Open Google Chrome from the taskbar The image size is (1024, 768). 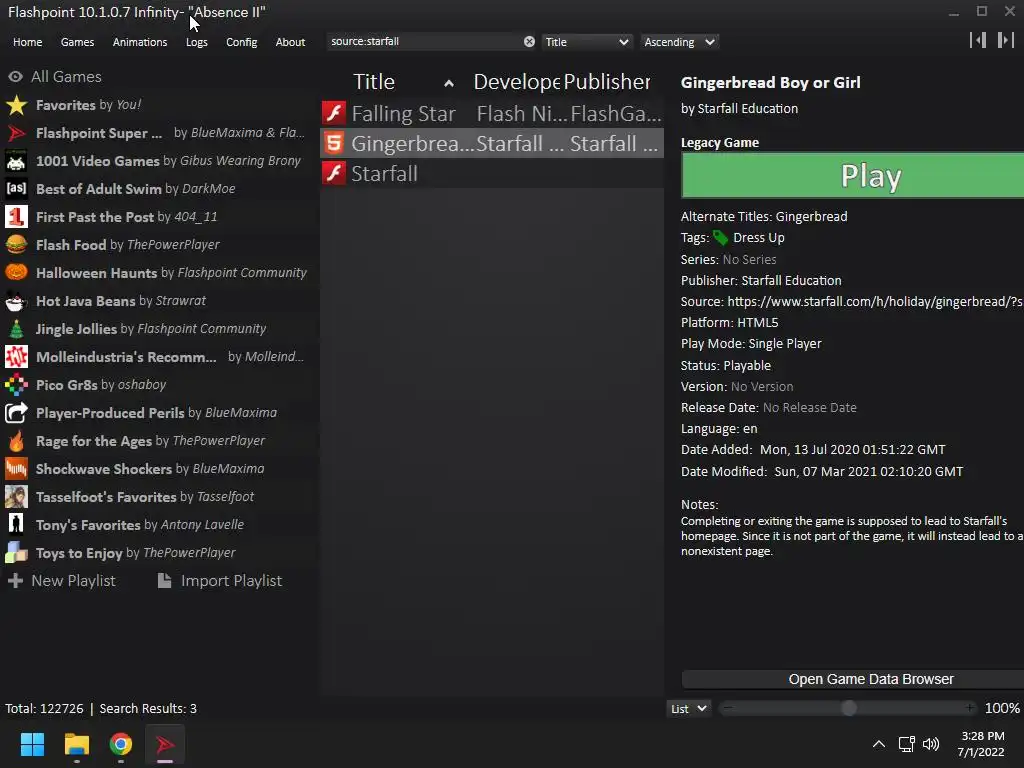coord(121,744)
